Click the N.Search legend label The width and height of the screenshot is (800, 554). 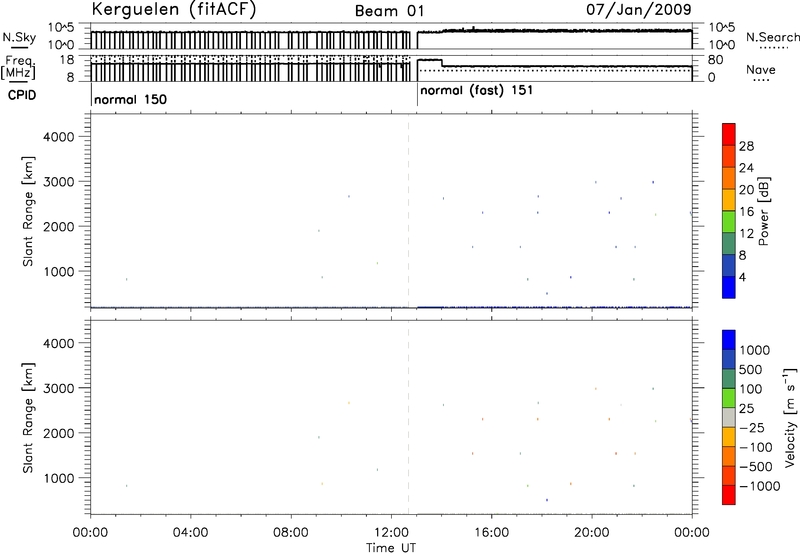tap(773, 37)
